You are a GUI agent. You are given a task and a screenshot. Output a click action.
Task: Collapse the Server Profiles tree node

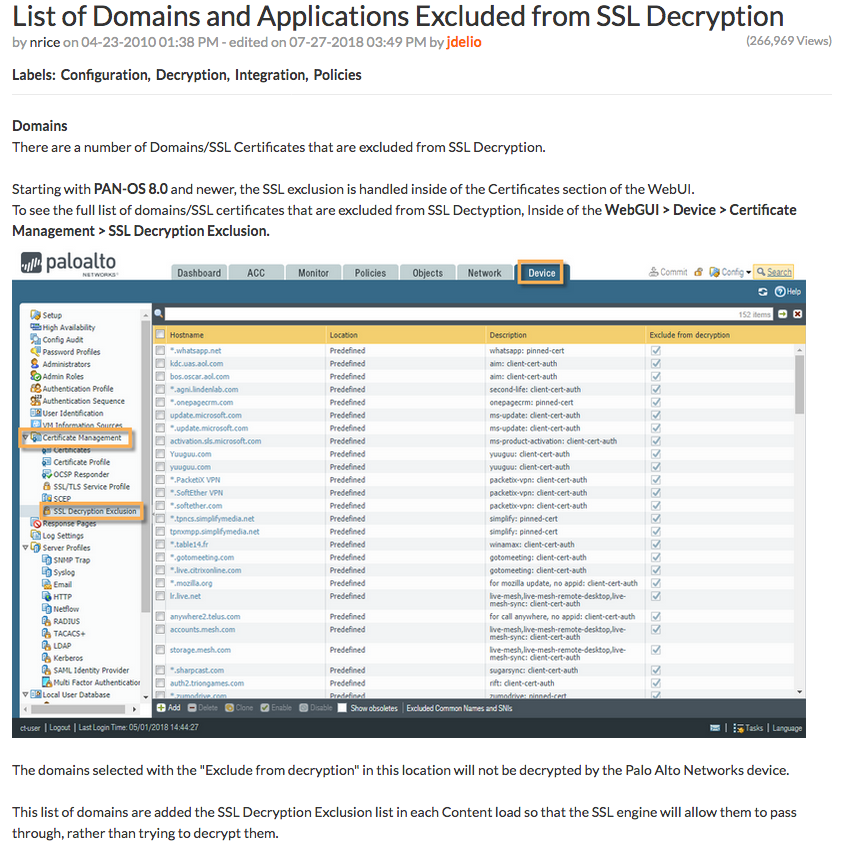pyautogui.click(x=25, y=547)
